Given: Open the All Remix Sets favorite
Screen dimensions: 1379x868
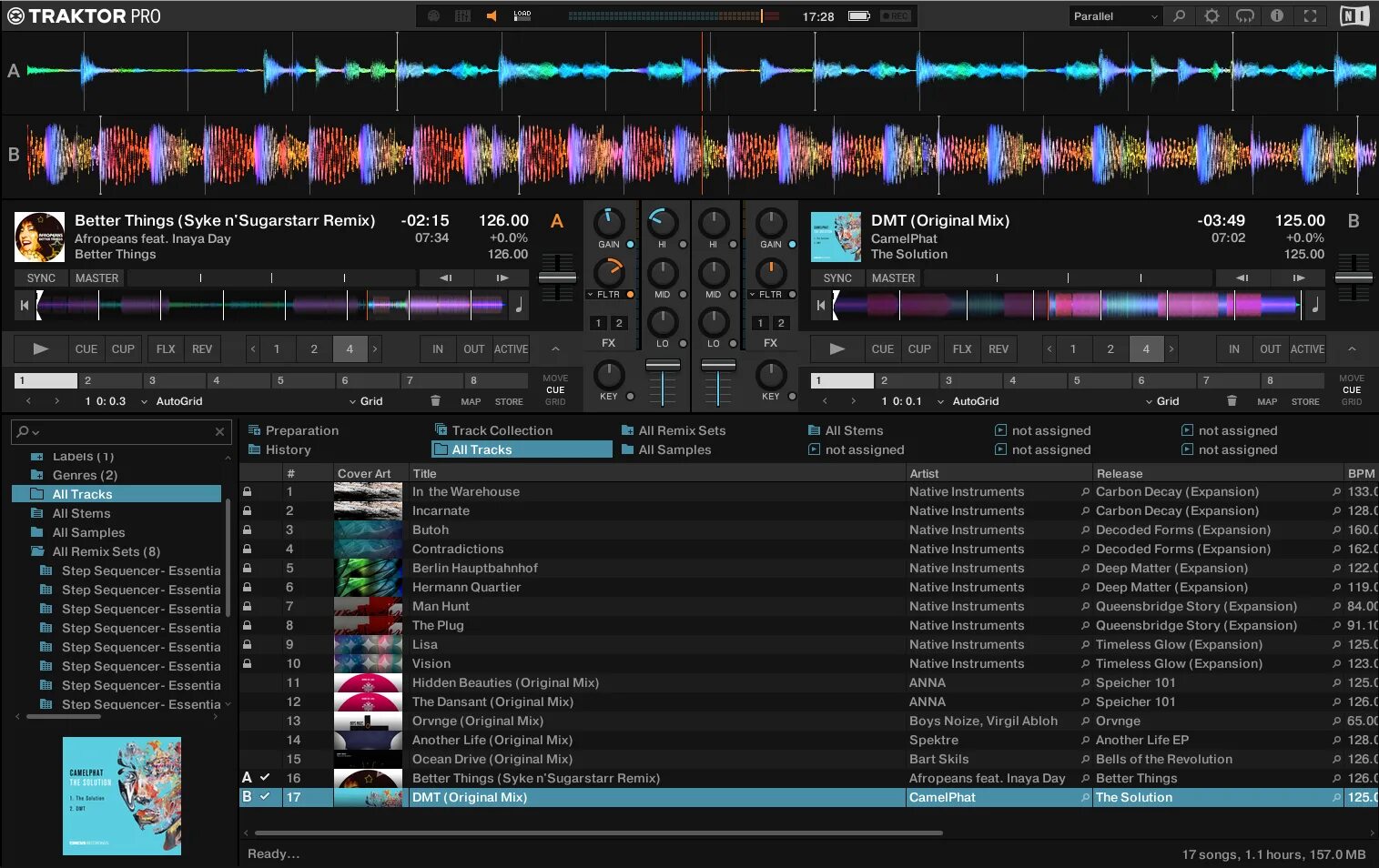Looking at the screenshot, I should (674, 431).
